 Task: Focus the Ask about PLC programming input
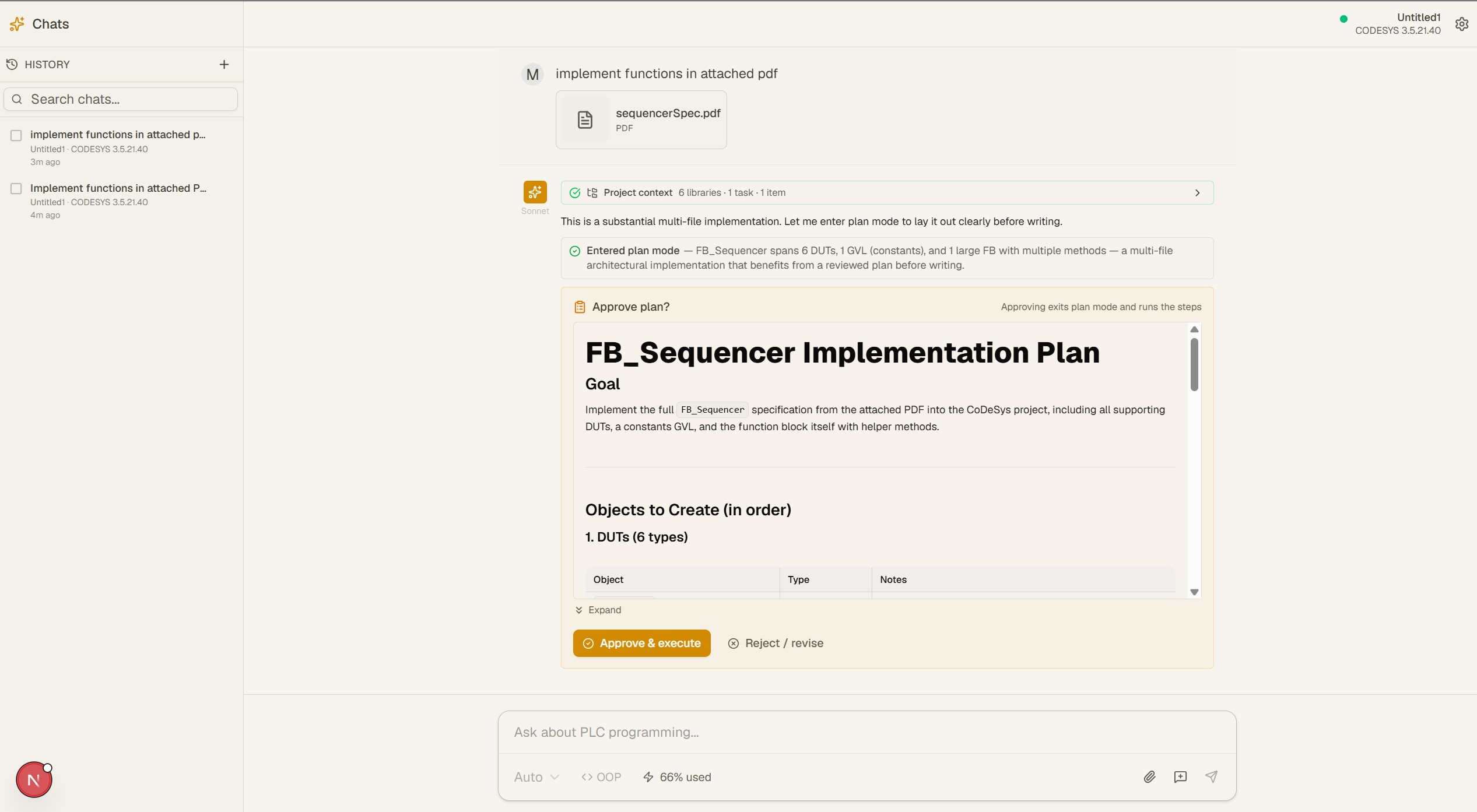[866, 732]
